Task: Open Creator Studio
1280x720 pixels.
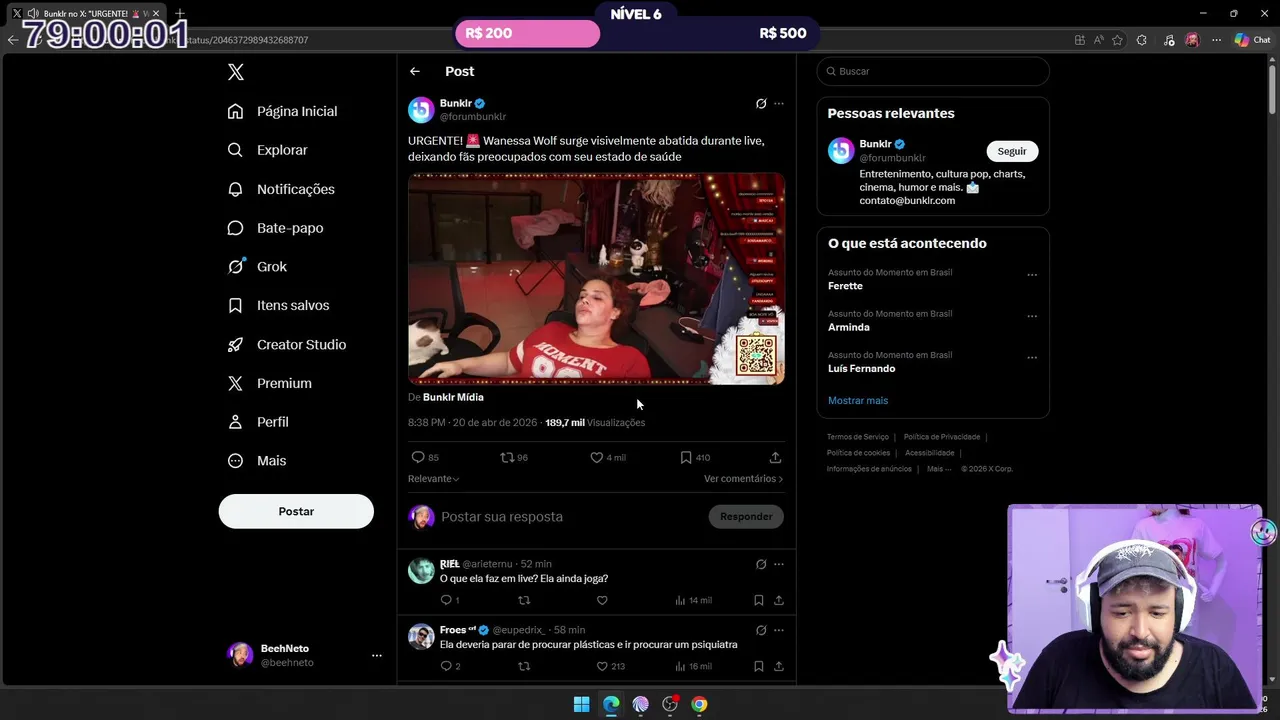Action: (x=287, y=345)
